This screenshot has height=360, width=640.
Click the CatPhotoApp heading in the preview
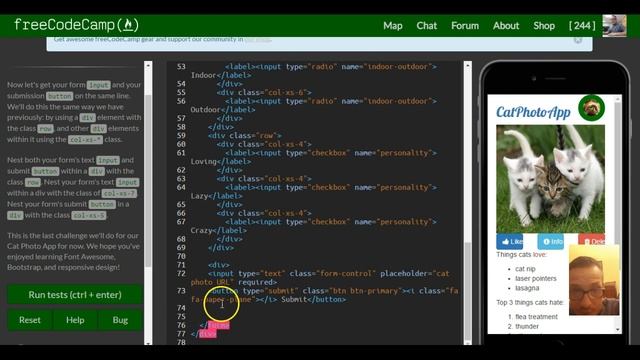[x=533, y=112]
